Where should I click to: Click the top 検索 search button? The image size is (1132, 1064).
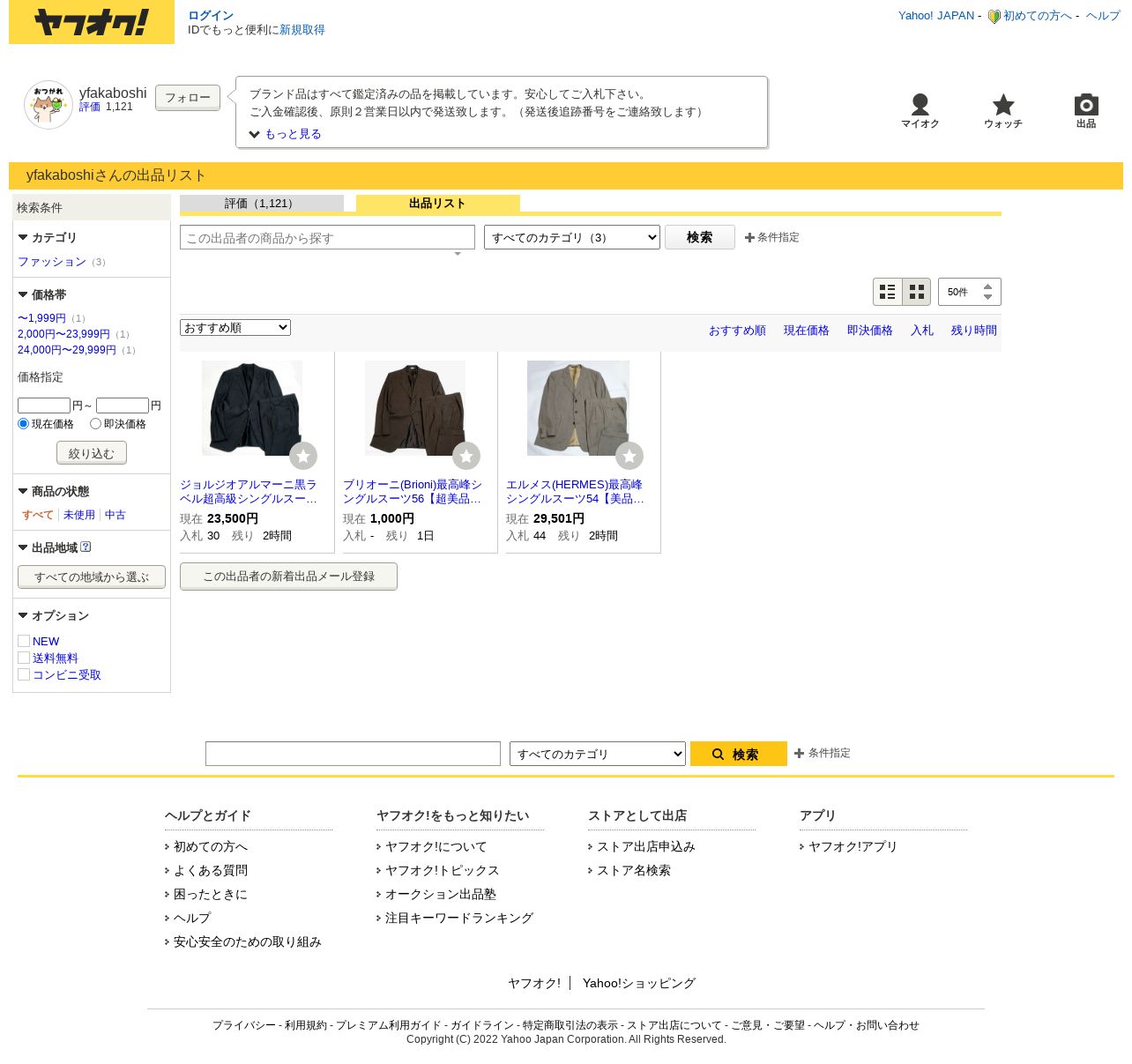(x=700, y=237)
